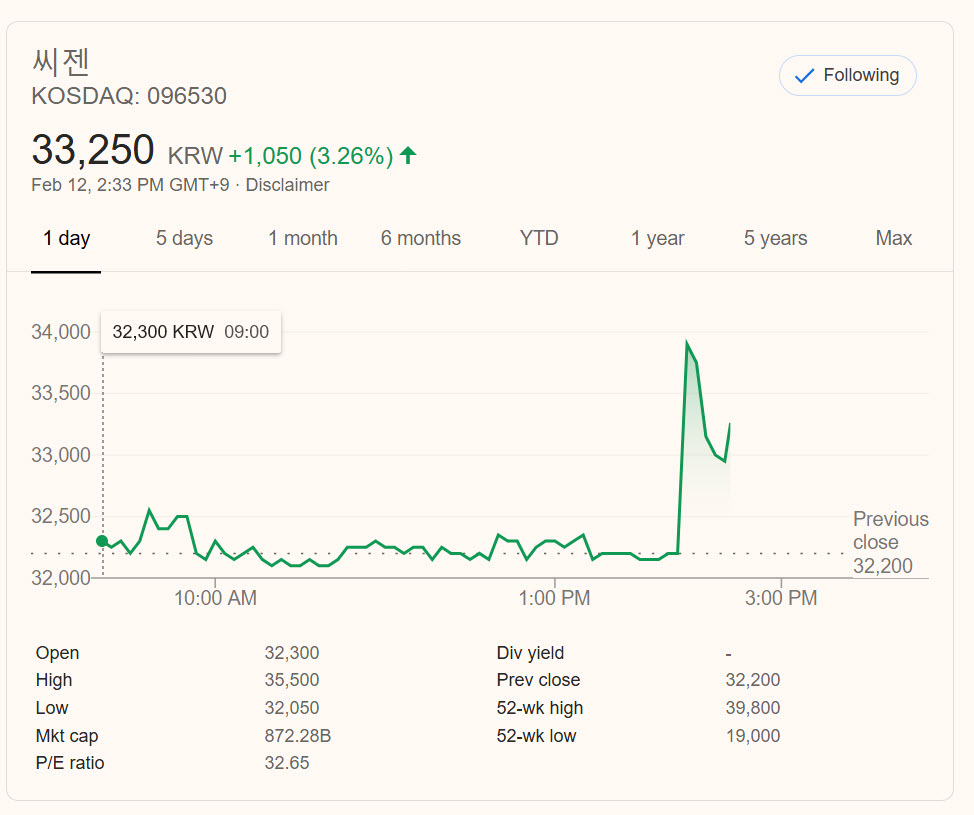Select the YTD range tab
This screenshot has width=974, height=815.
pyautogui.click(x=539, y=239)
